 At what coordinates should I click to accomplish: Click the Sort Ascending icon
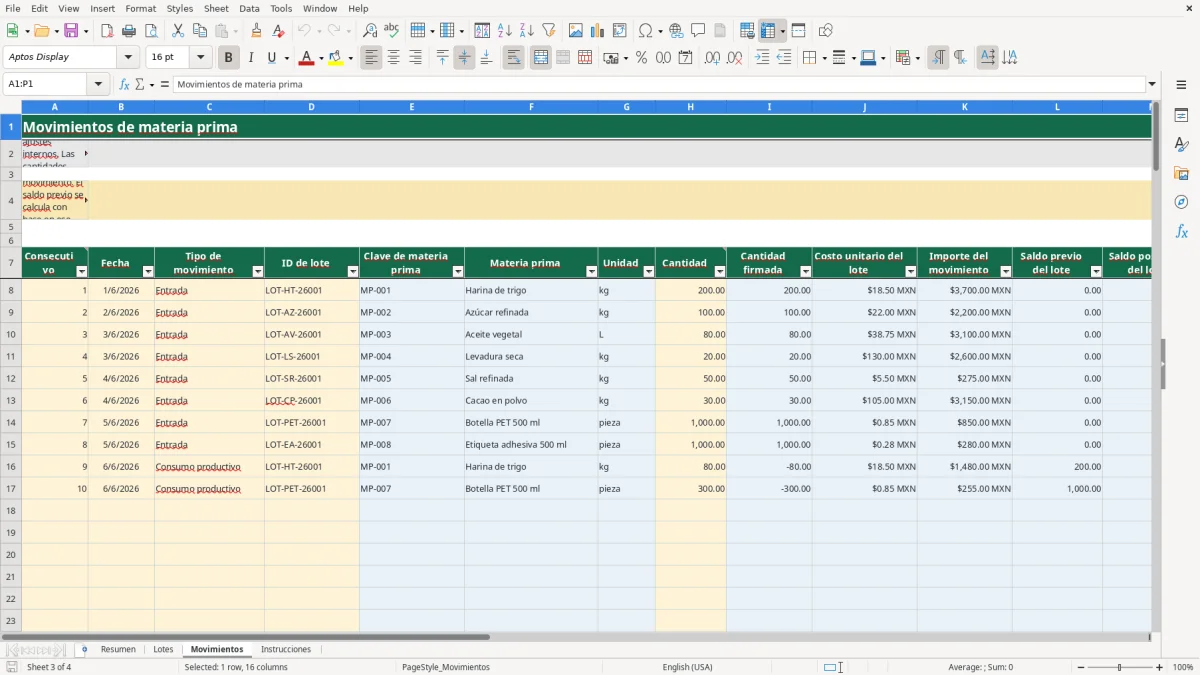tap(505, 31)
